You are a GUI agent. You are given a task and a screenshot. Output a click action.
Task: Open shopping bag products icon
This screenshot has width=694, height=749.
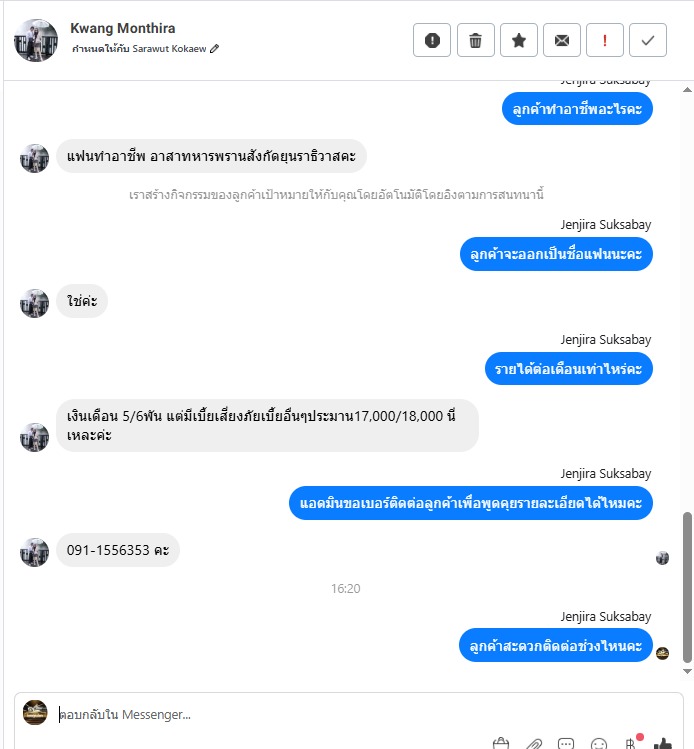(x=501, y=744)
